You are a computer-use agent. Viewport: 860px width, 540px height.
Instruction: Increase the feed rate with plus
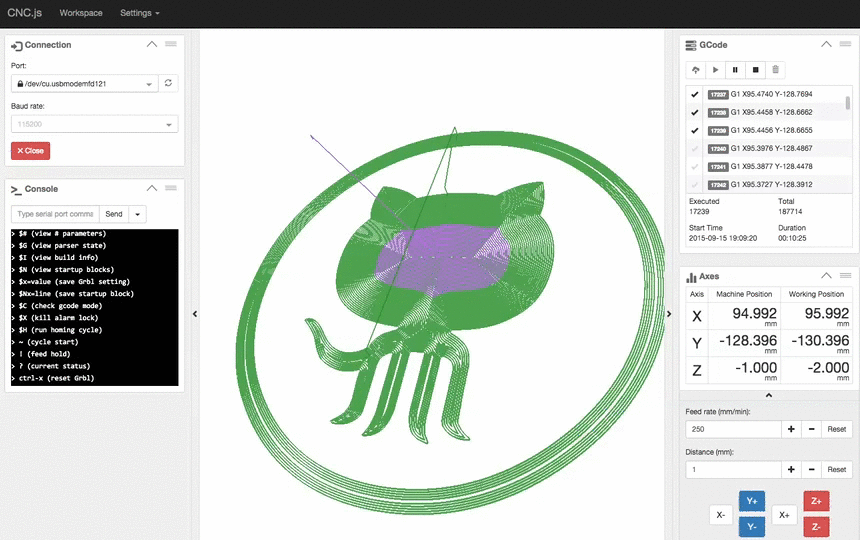click(791, 429)
